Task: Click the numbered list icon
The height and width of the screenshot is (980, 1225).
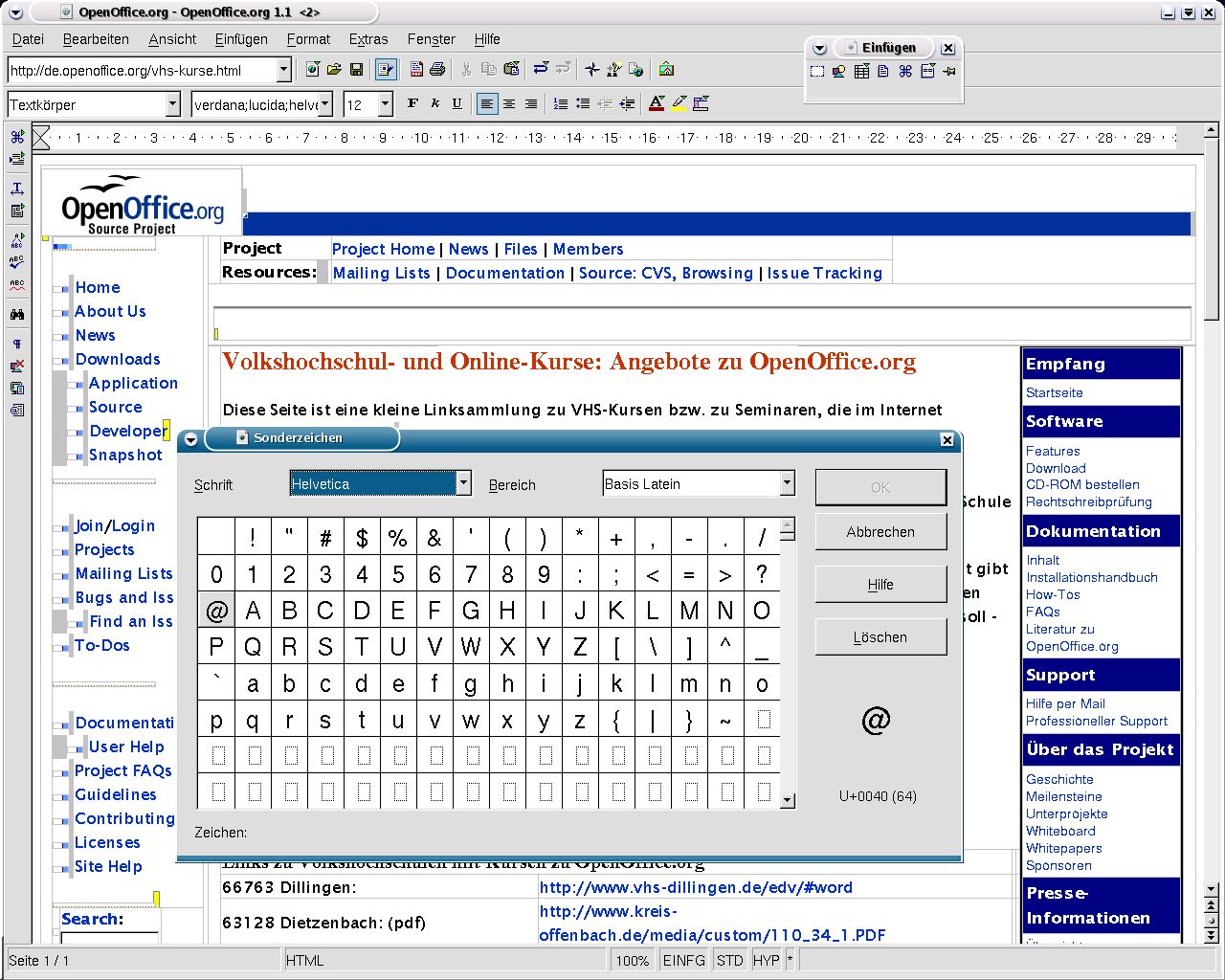Action: [561, 104]
